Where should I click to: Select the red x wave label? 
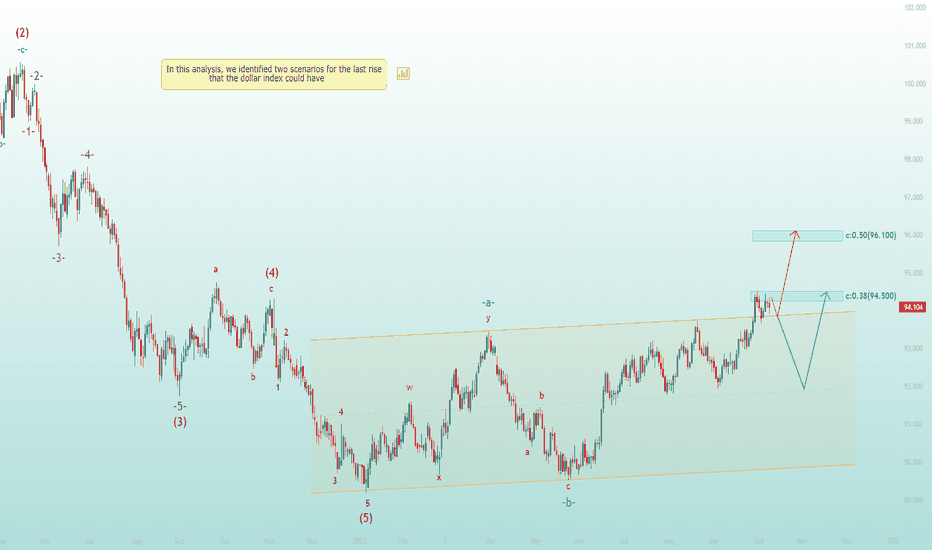[439, 477]
